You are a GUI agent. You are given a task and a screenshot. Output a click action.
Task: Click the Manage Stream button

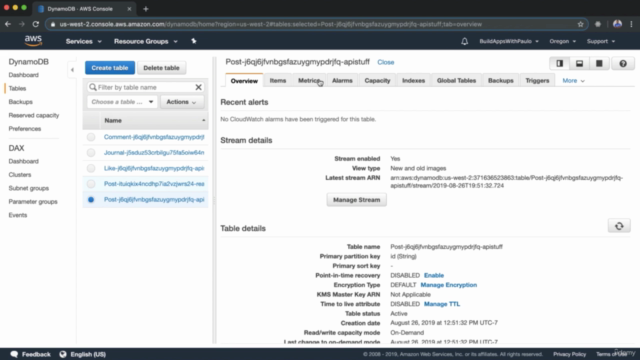[356, 200]
